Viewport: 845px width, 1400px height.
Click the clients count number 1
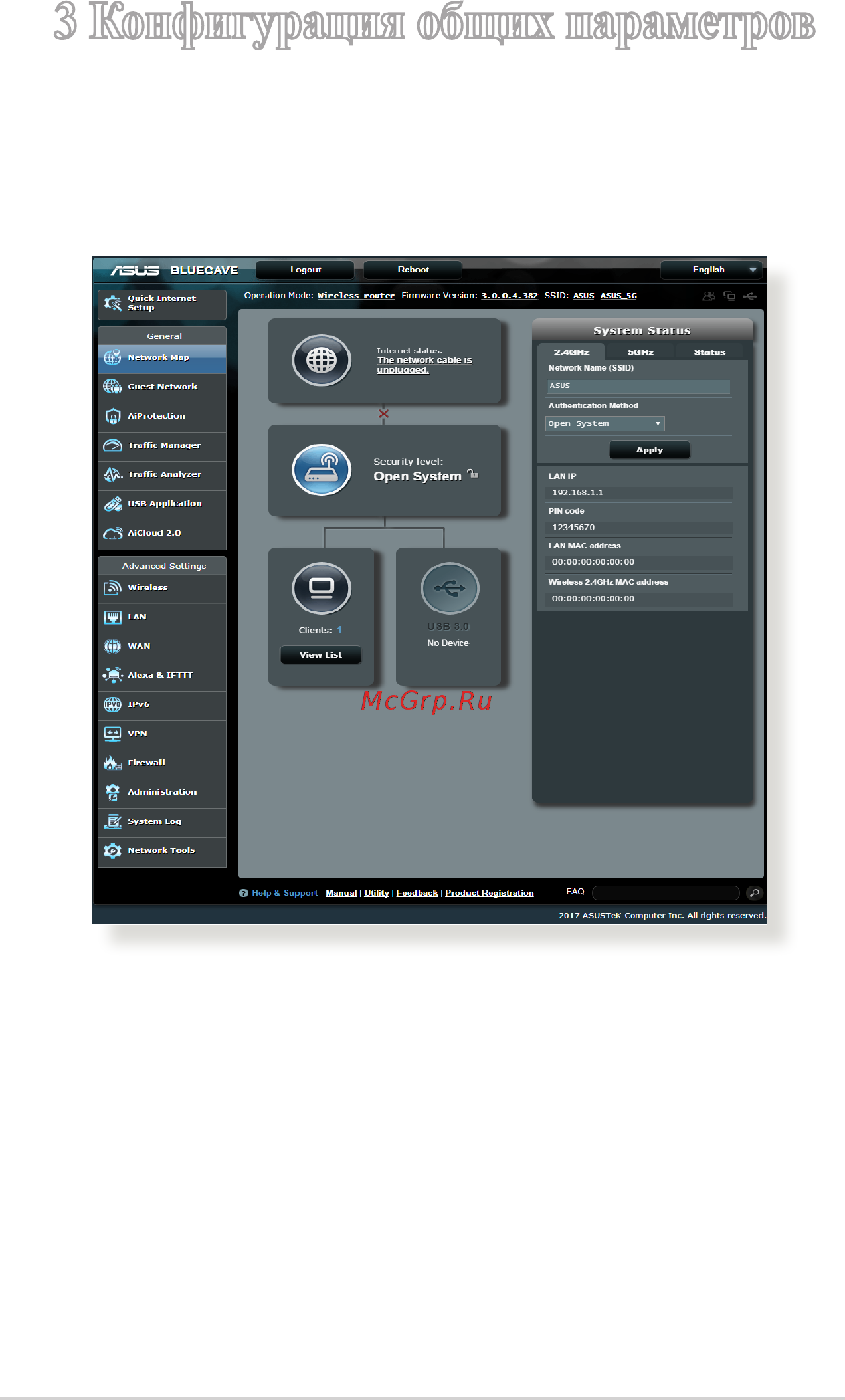[x=339, y=629]
